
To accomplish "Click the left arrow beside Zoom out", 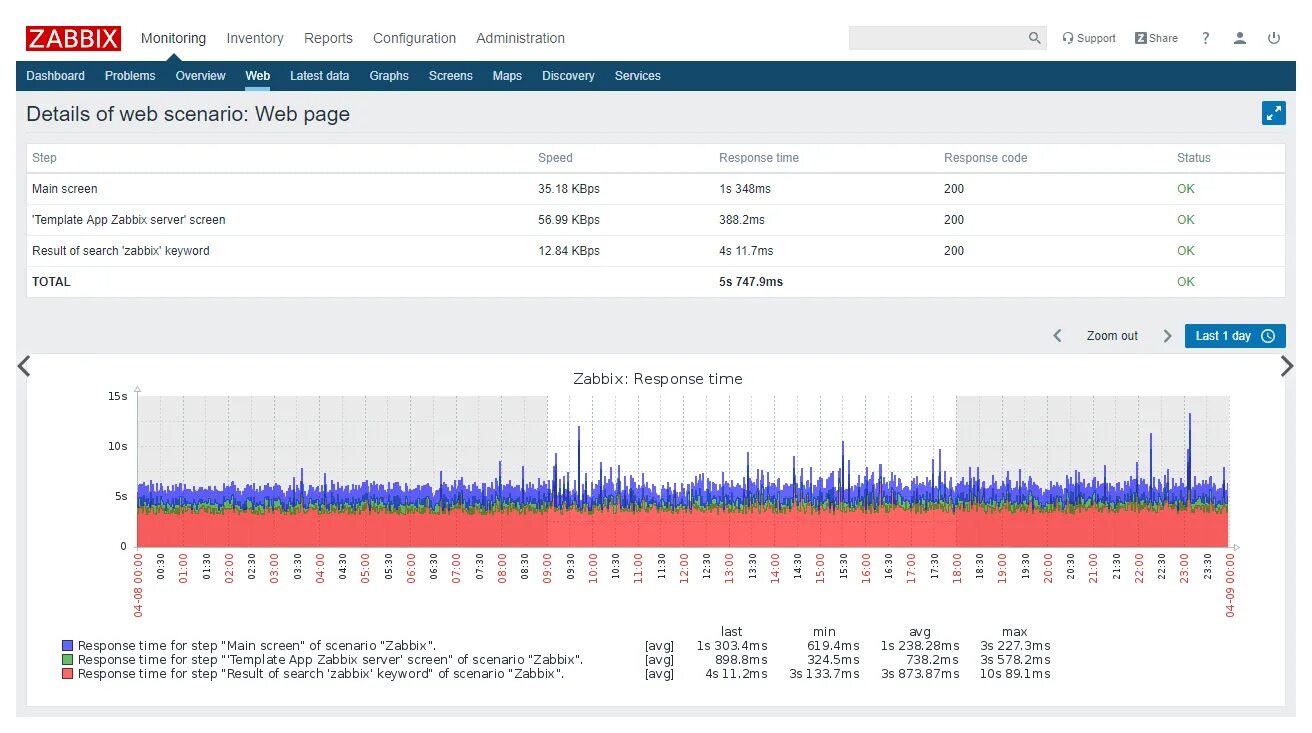I will (1057, 336).
